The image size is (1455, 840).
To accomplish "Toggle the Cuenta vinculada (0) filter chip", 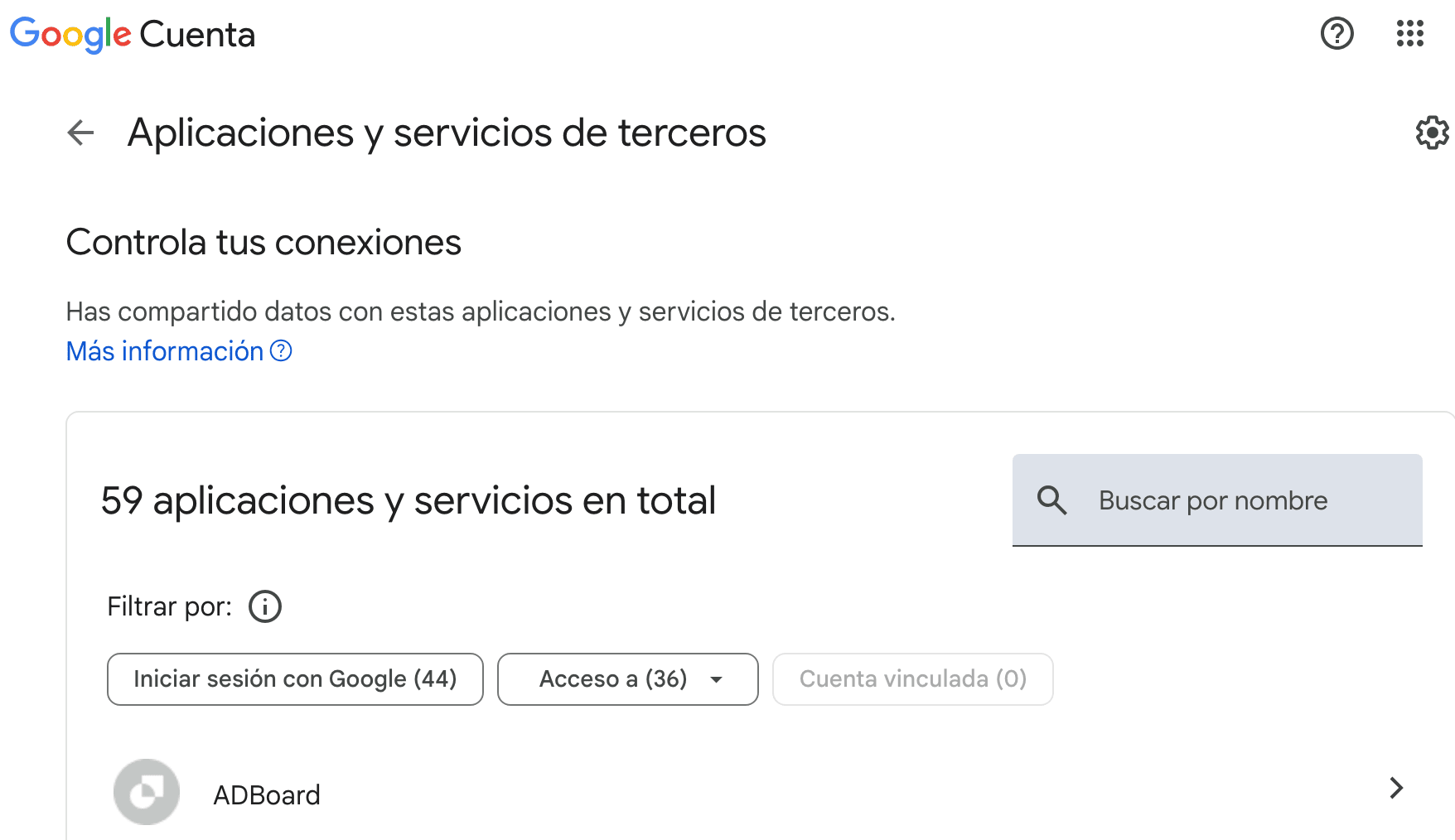I will pyautogui.click(x=912, y=679).
